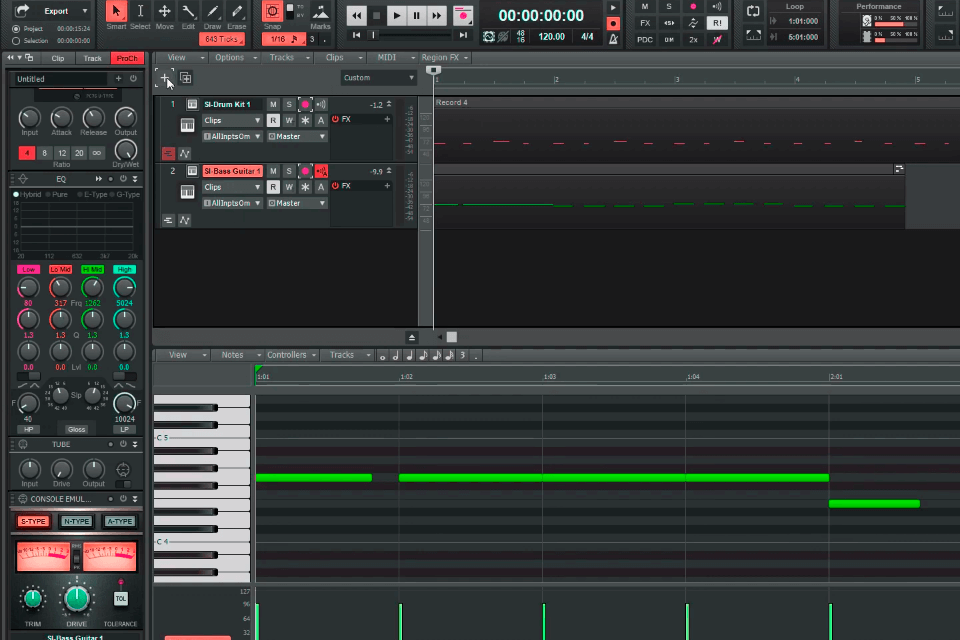The width and height of the screenshot is (960, 640).
Task: Open the 643 Ticks dropdown
Action: (222, 39)
